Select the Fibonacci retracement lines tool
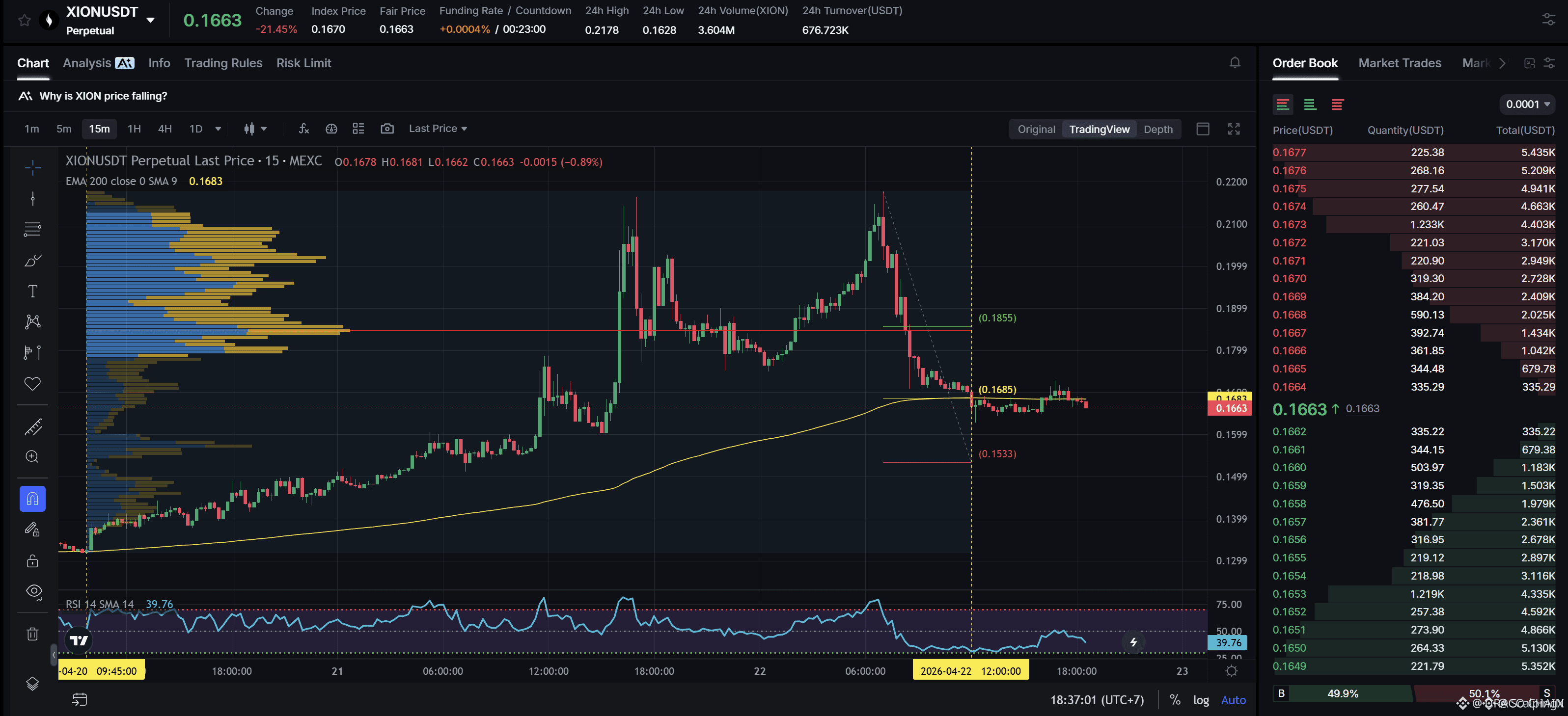The image size is (1568, 716). (33, 229)
